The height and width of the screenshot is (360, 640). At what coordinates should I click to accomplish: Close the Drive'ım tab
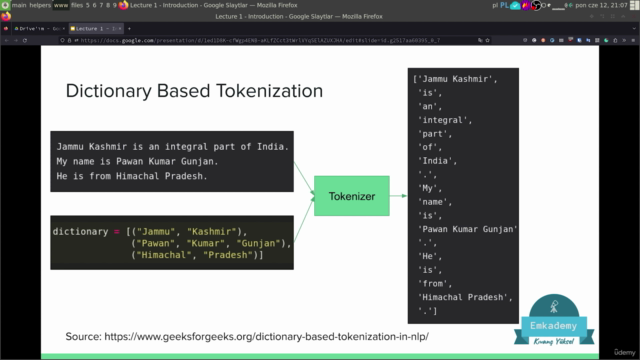64,29
